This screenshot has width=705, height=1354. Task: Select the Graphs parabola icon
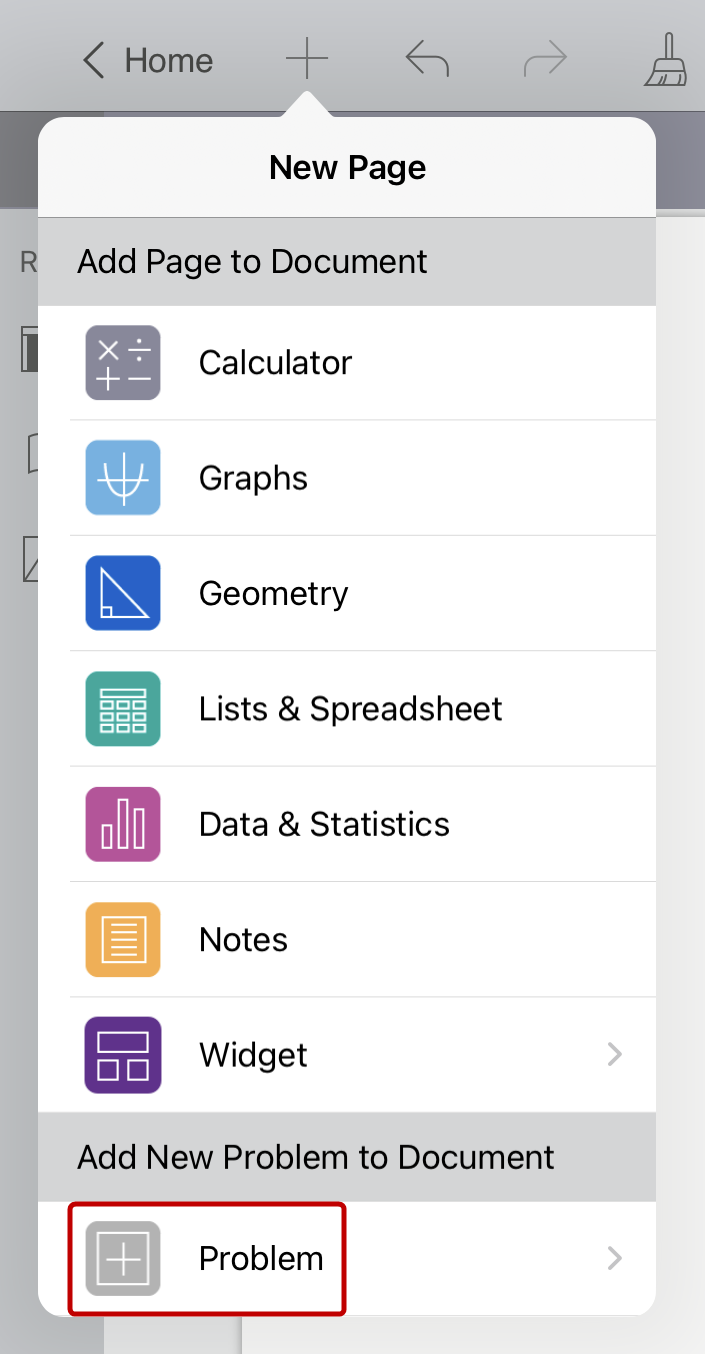pyautogui.click(x=123, y=478)
